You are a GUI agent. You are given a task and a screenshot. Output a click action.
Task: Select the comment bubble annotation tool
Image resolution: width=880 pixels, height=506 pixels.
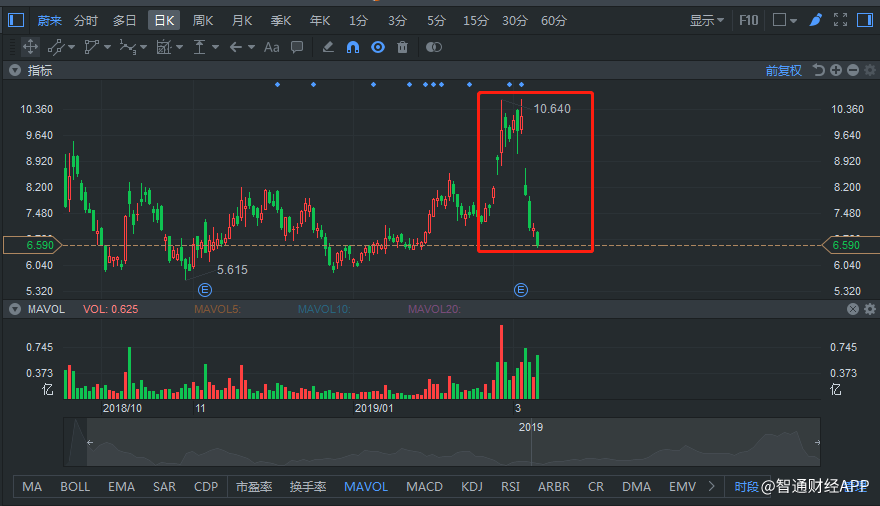pos(297,47)
